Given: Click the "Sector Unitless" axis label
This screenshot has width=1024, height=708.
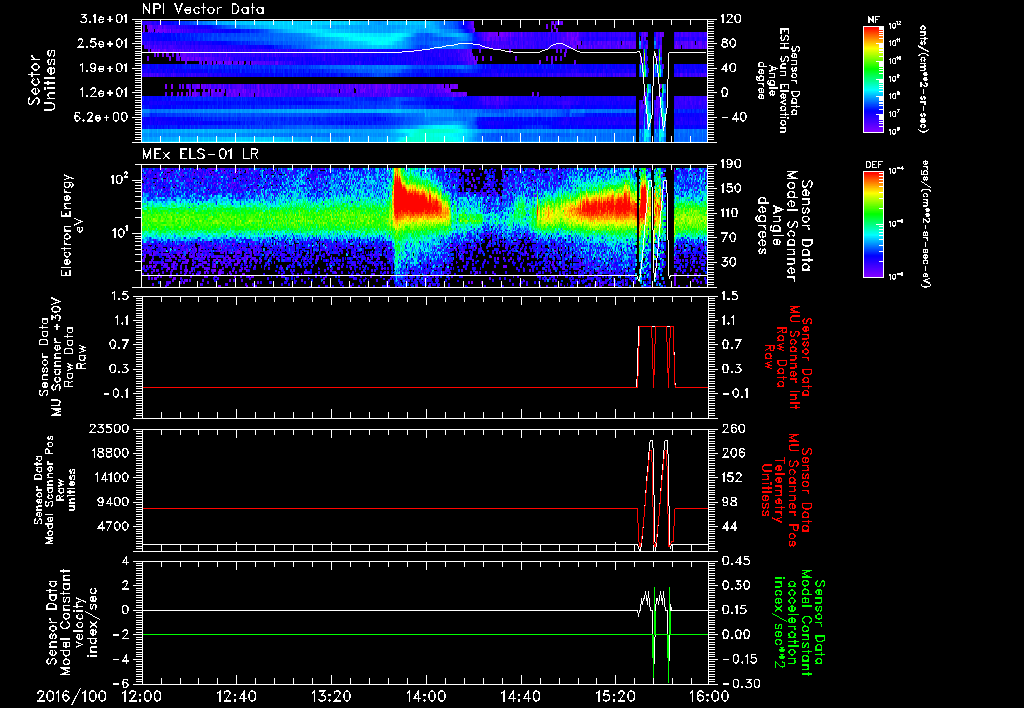Looking at the screenshot, I should 42,80.
